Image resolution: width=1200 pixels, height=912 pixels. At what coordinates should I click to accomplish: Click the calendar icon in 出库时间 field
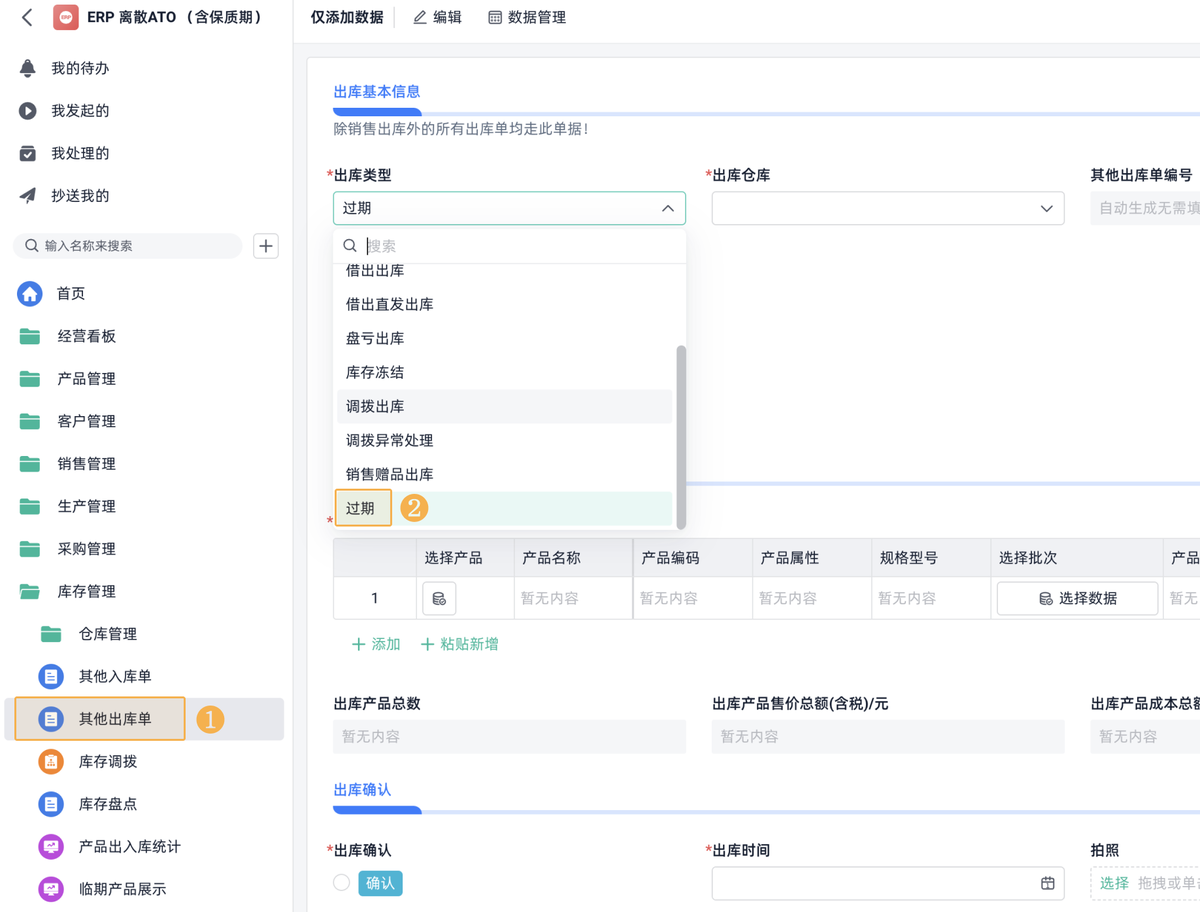click(1047, 883)
